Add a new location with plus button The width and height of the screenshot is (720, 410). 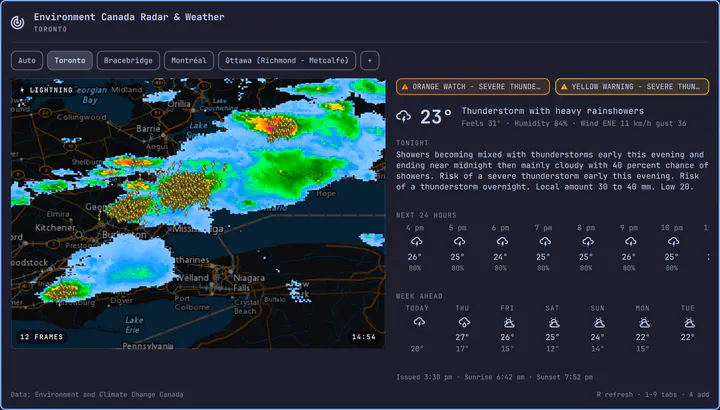[x=370, y=61]
